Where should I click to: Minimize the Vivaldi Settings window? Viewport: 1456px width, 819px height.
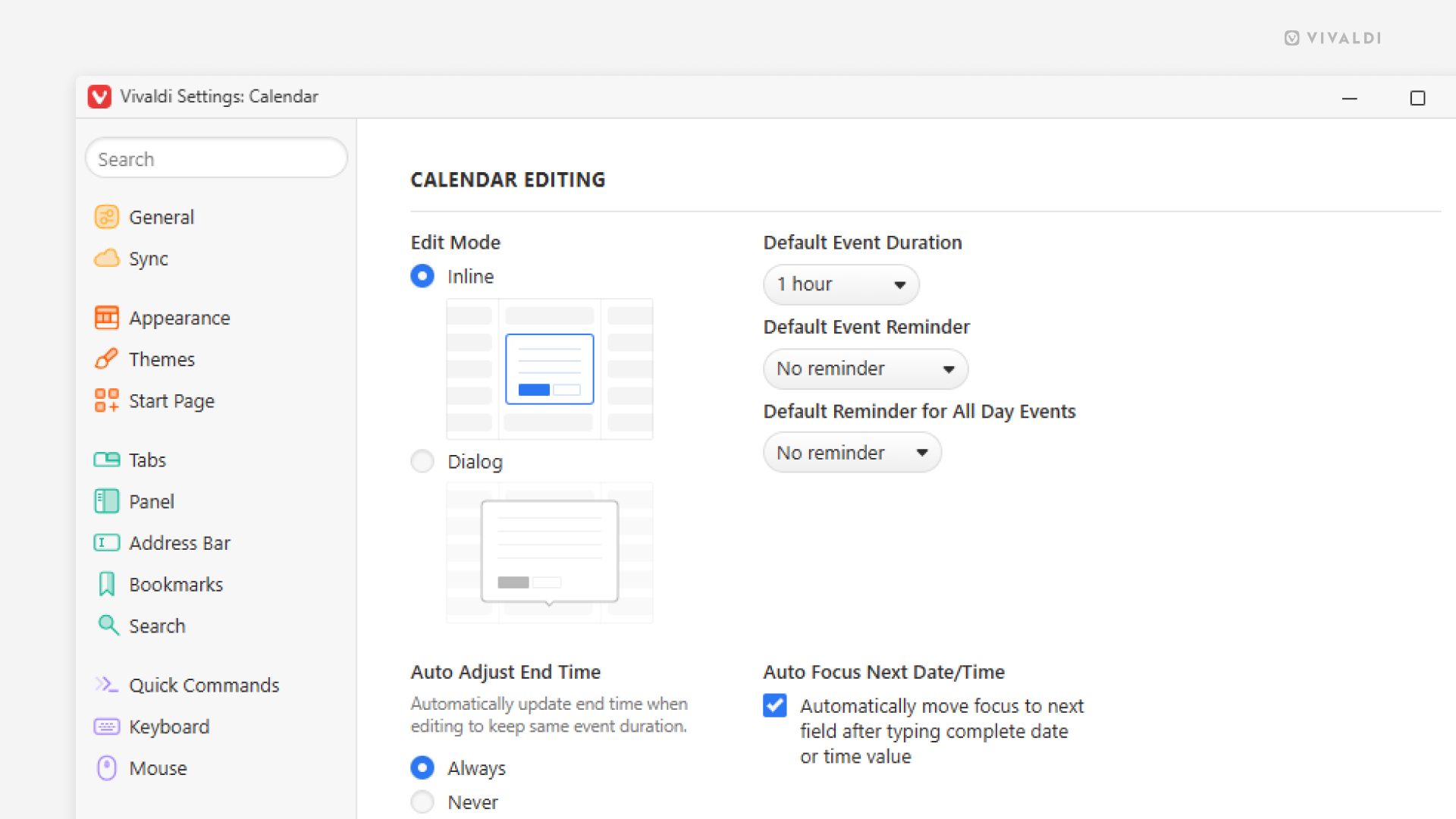[1350, 98]
